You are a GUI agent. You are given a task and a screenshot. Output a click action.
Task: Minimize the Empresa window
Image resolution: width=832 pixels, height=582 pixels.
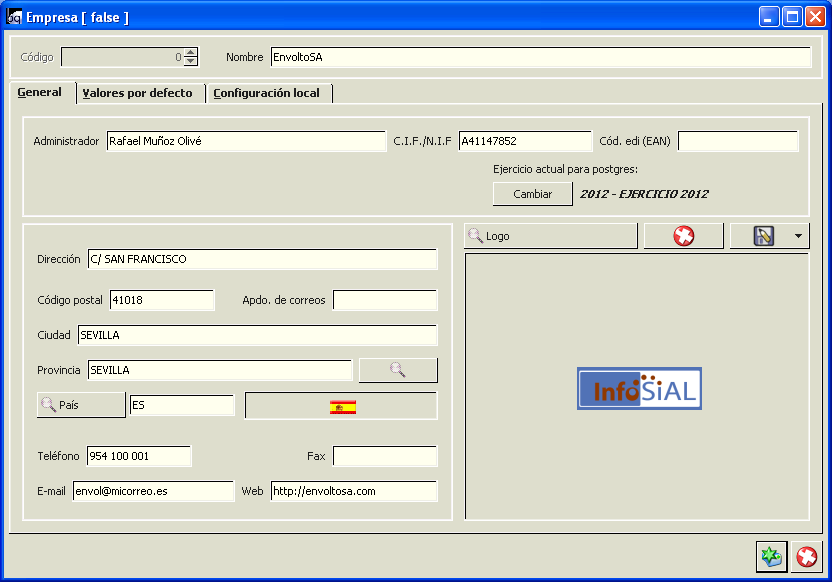pos(768,17)
